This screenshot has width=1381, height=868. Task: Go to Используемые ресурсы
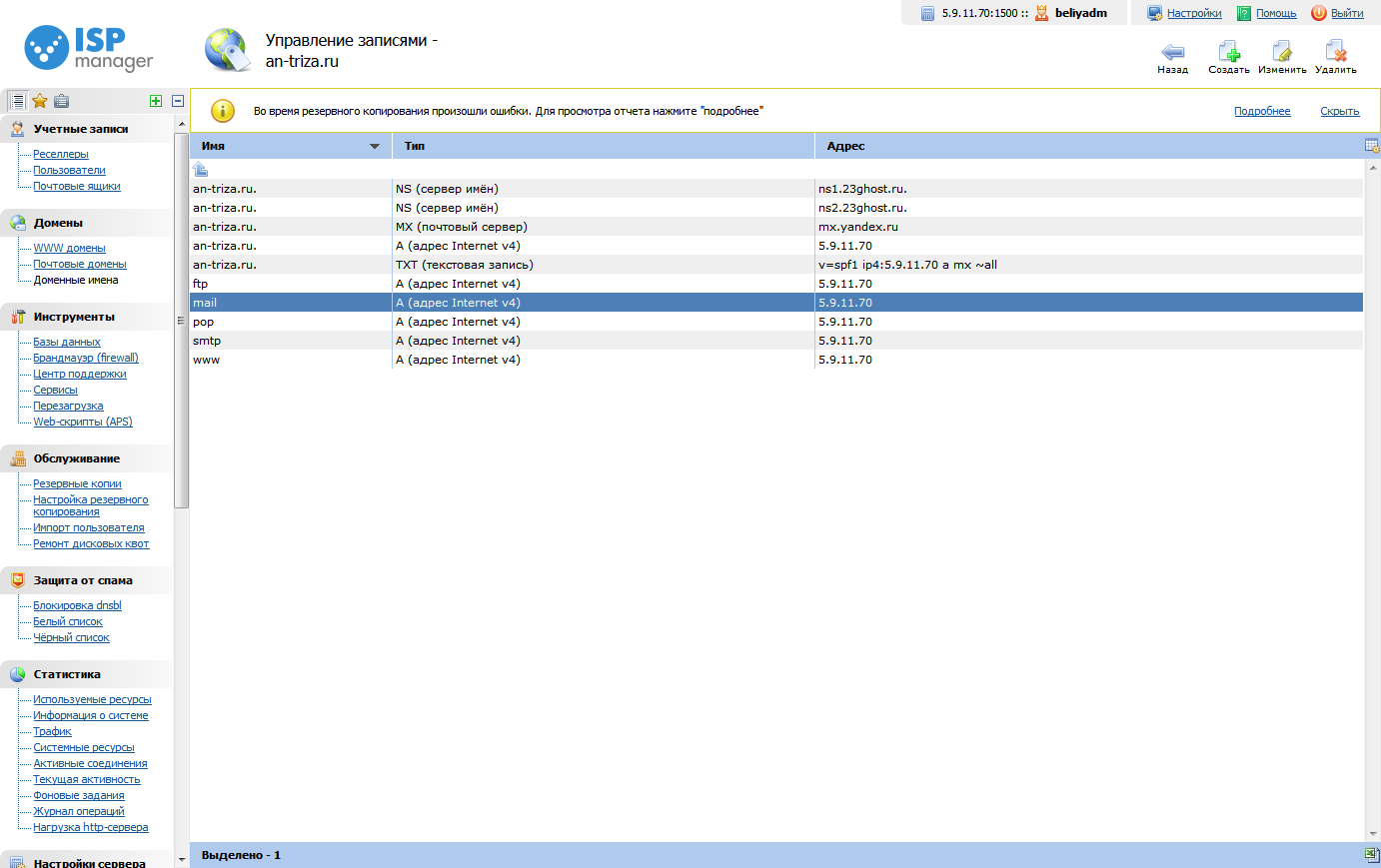[x=92, y=699]
